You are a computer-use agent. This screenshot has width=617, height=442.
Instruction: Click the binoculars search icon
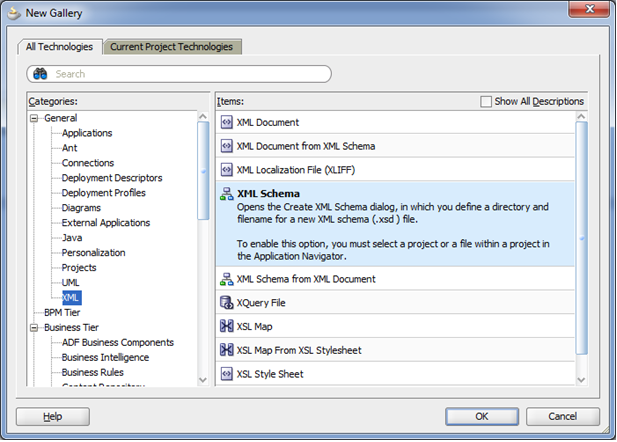point(41,74)
